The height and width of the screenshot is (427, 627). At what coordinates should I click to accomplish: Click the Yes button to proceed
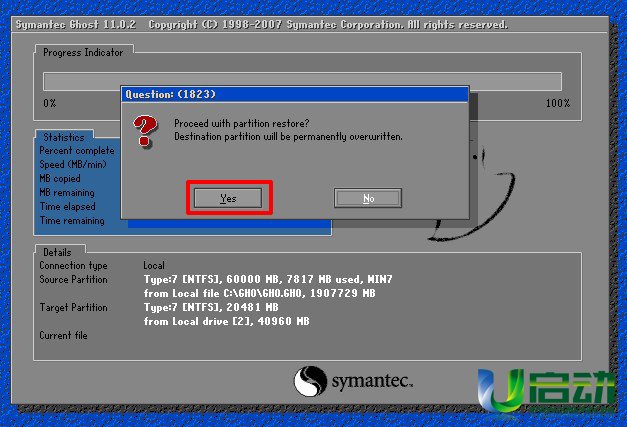228,198
